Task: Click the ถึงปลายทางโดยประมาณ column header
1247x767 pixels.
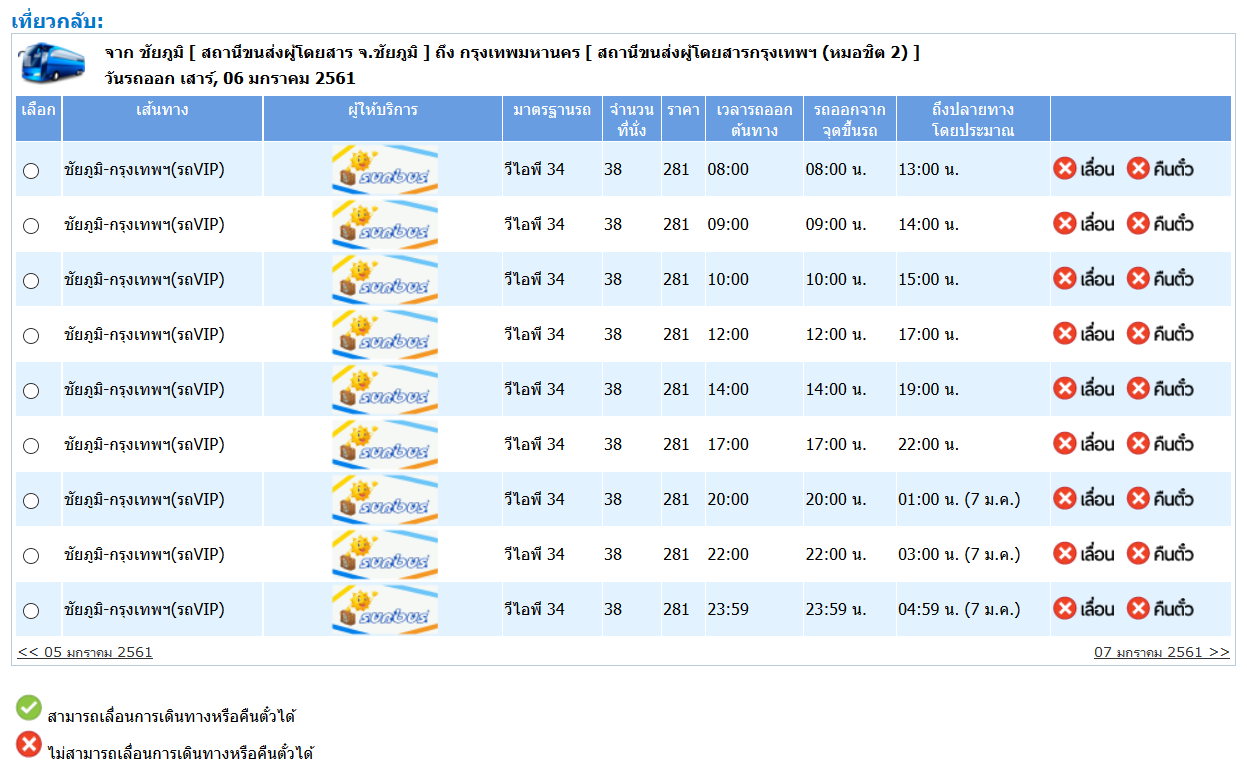Action: click(973, 119)
